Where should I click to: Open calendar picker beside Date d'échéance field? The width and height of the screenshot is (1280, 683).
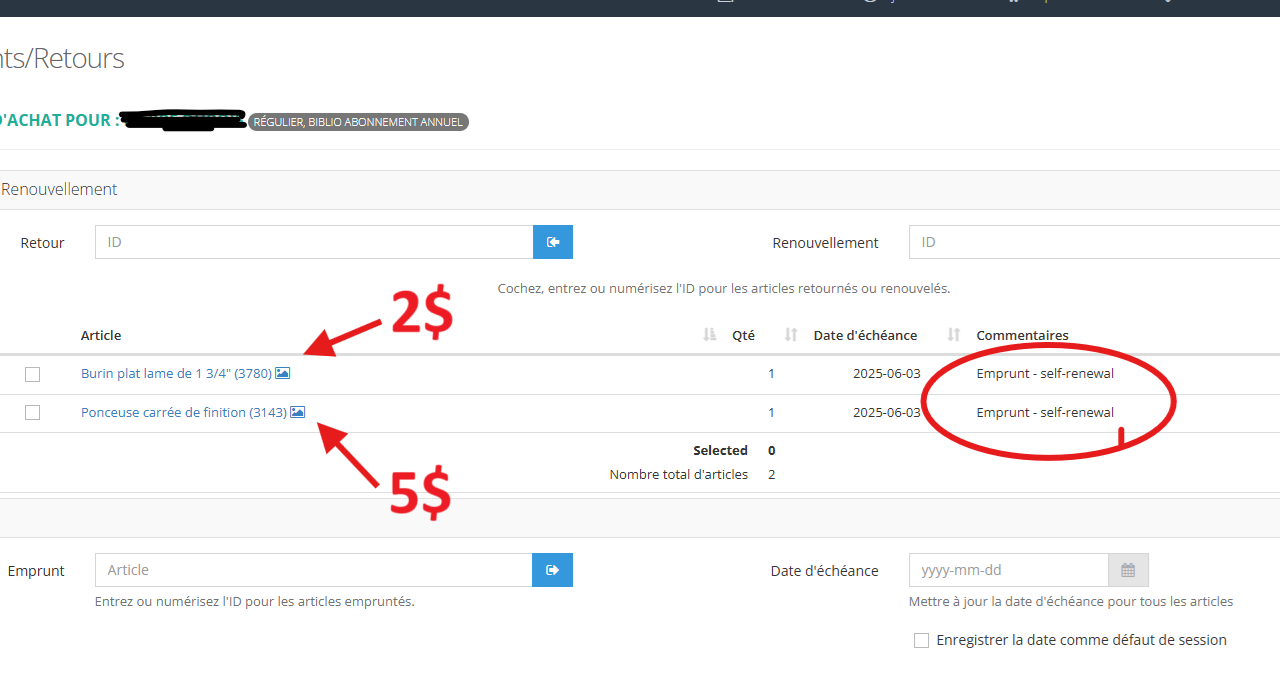tap(1128, 570)
